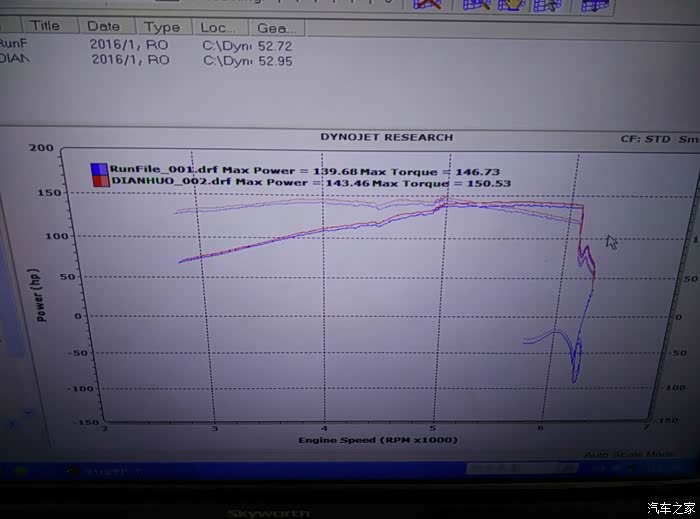This screenshot has height=519, width=700.
Task: Click the graph icon with red X
Action: 427,4
